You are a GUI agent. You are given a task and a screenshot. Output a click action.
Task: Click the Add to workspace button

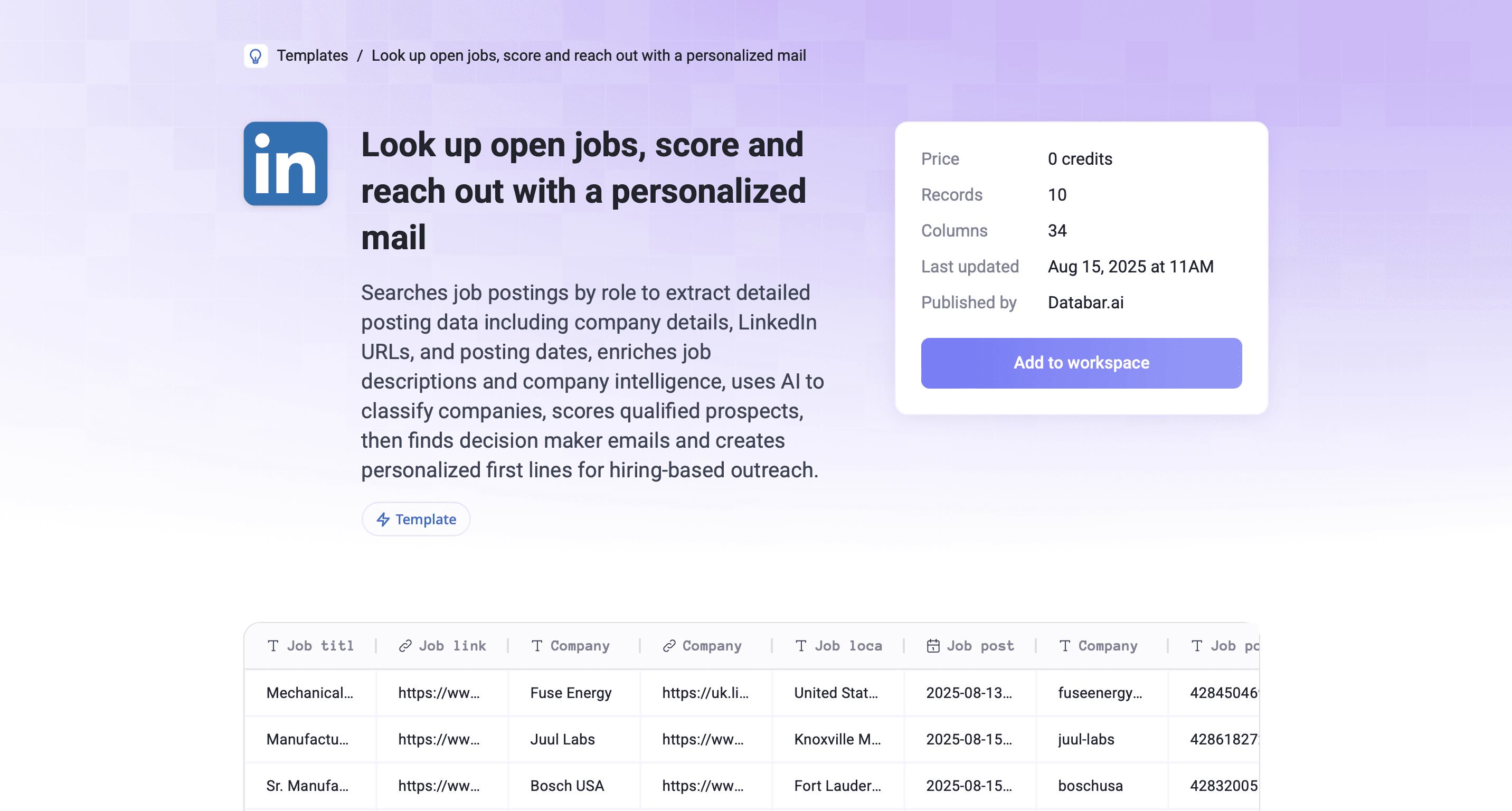pos(1081,363)
